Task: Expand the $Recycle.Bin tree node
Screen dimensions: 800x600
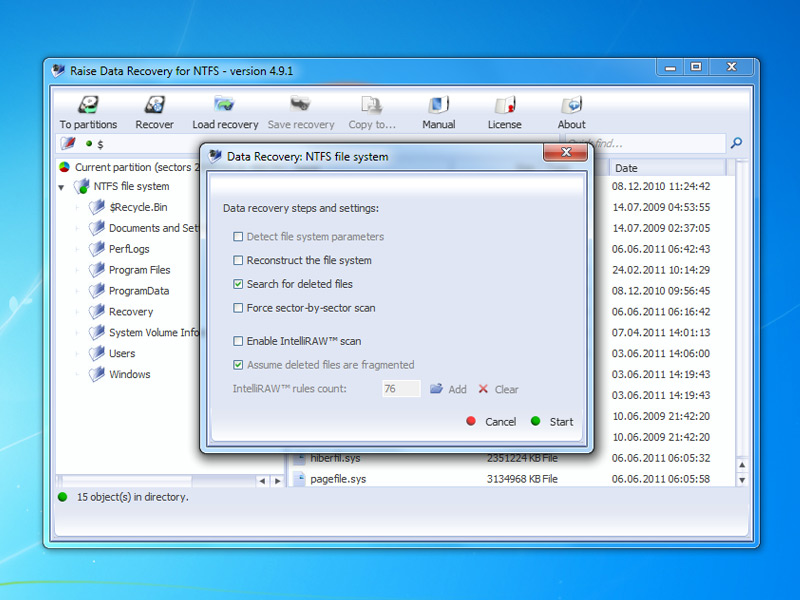Action: [x=77, y=208]
